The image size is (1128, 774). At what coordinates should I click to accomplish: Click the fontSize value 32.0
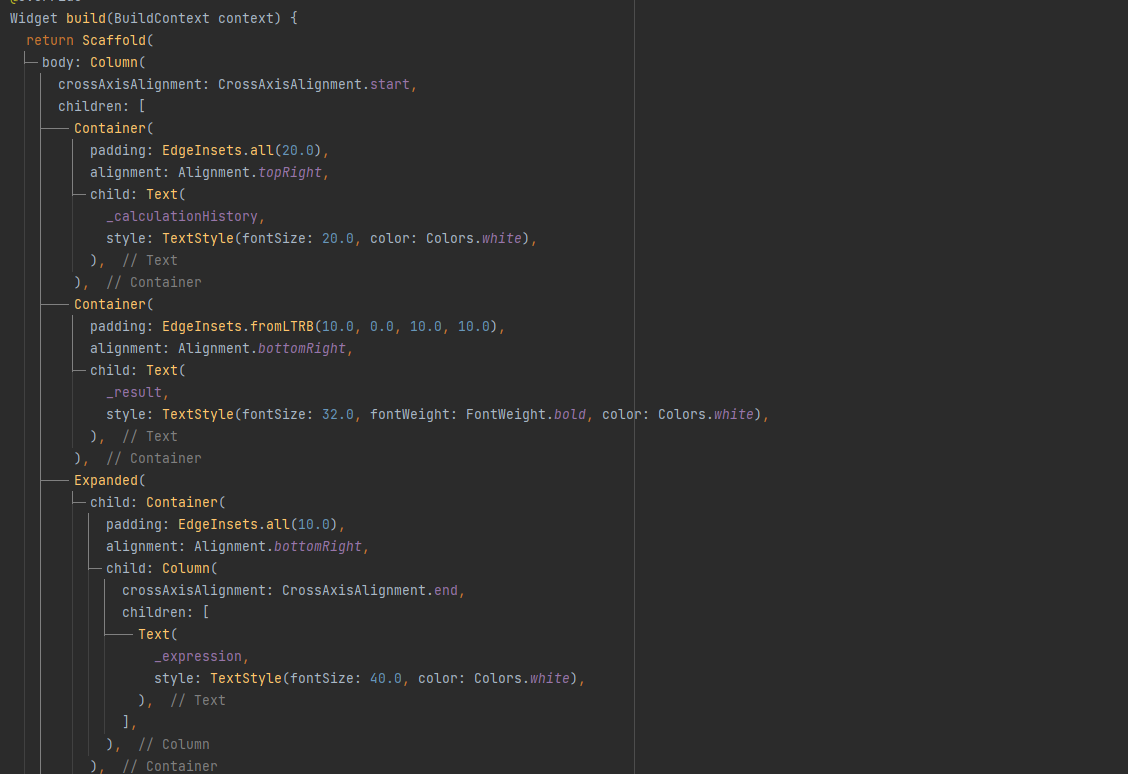pos(338,414)
